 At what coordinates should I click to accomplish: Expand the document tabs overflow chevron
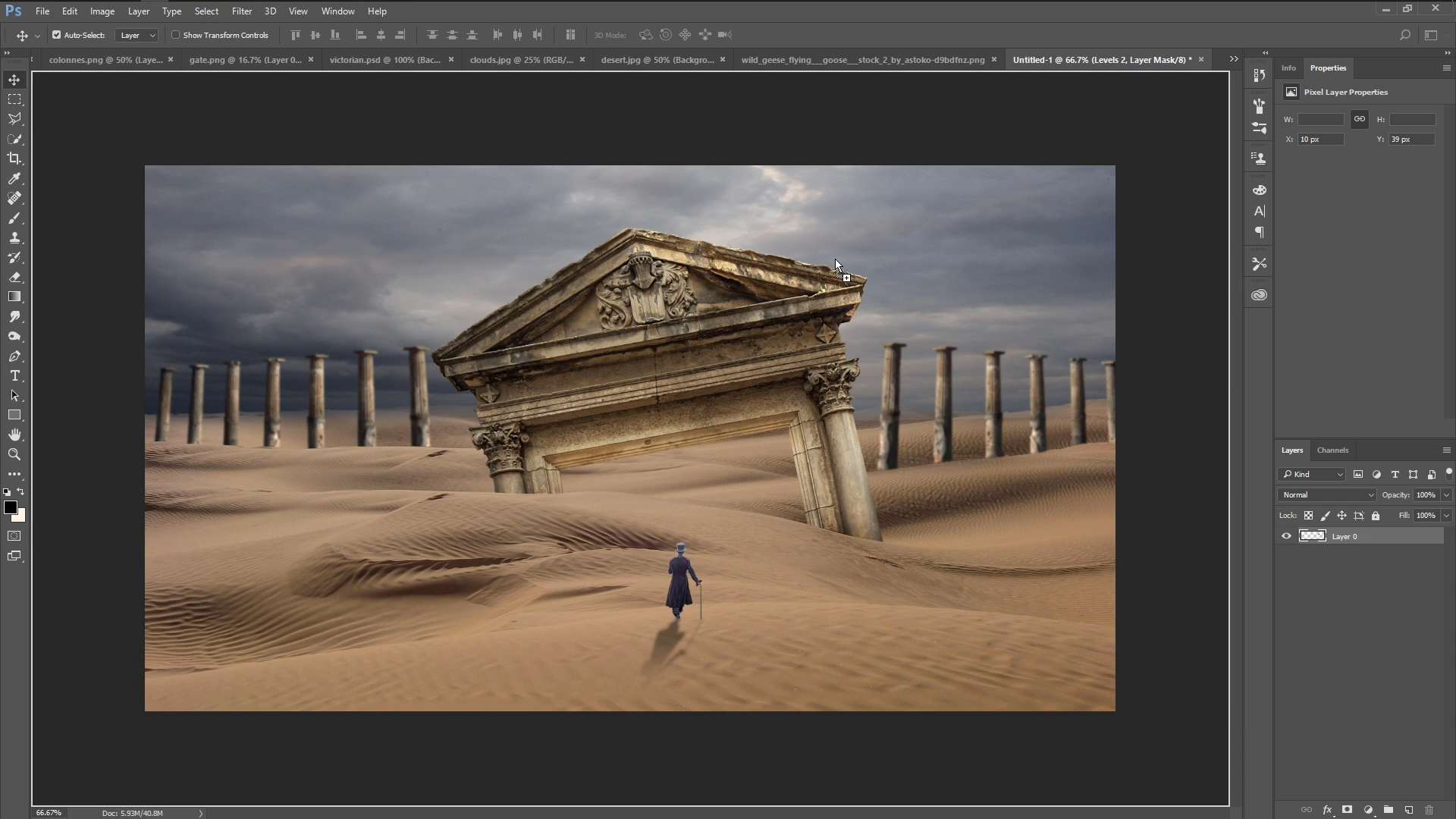coord(1234,59)
